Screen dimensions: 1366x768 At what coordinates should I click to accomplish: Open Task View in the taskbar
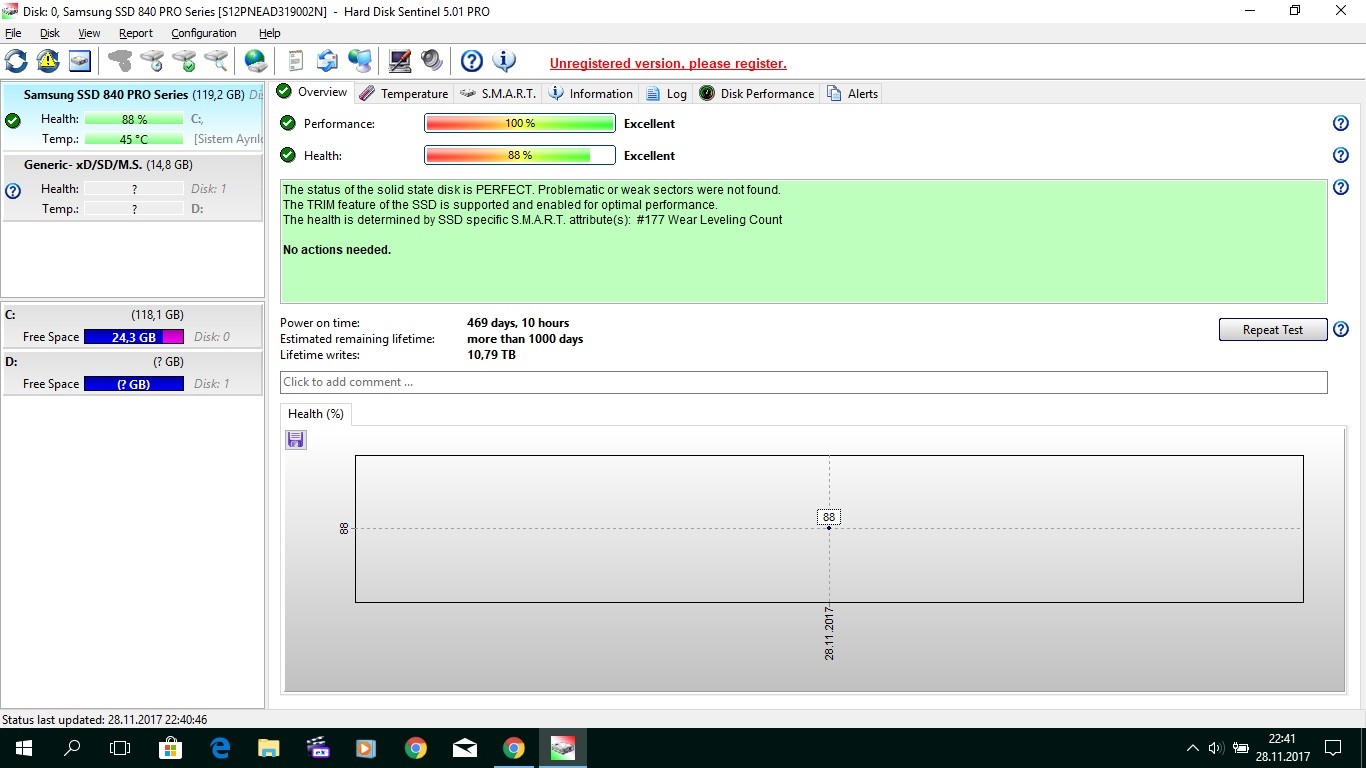pyautogui.click(x=120, y=748)
